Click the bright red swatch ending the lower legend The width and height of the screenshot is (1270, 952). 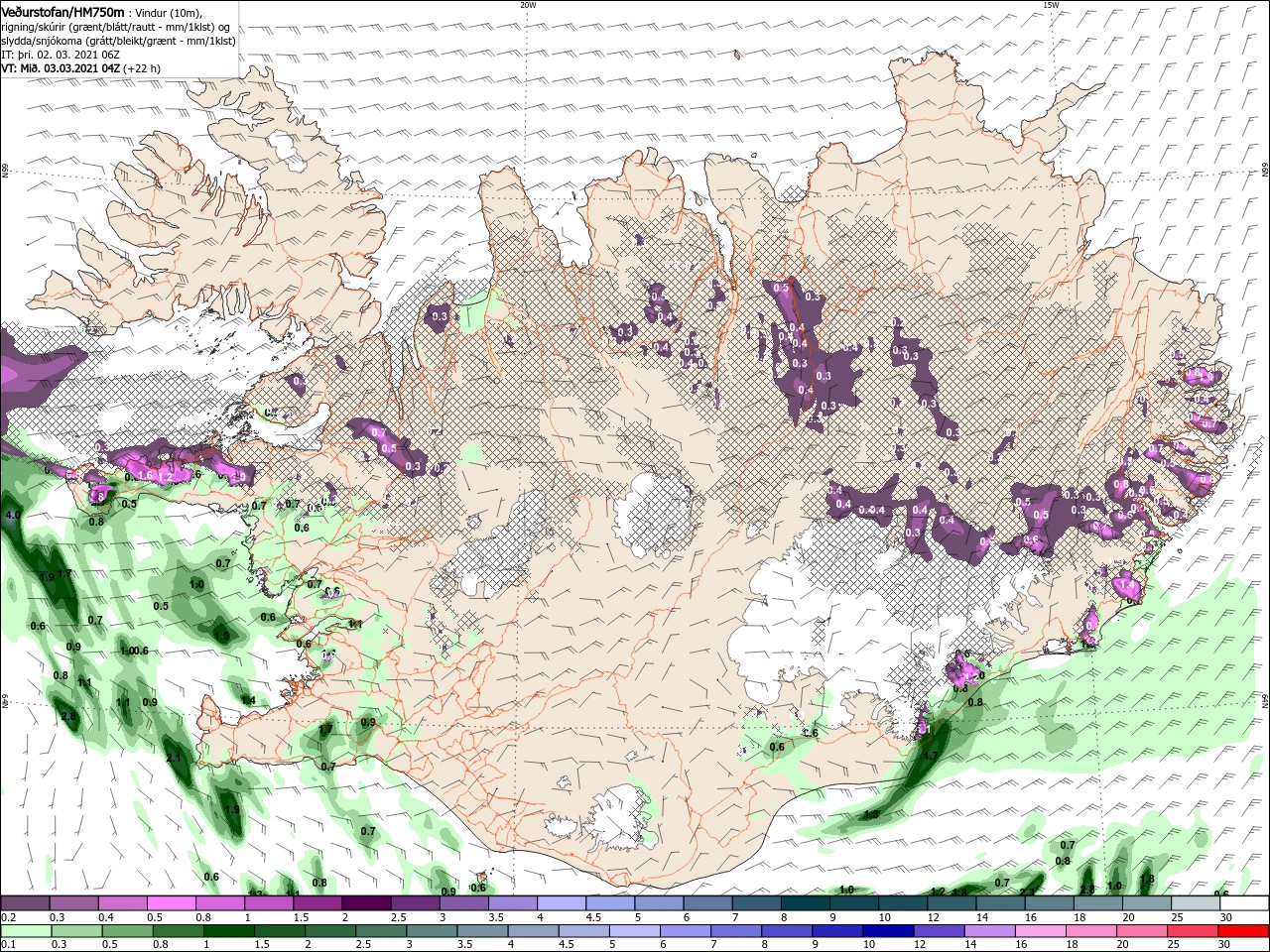1243,931
